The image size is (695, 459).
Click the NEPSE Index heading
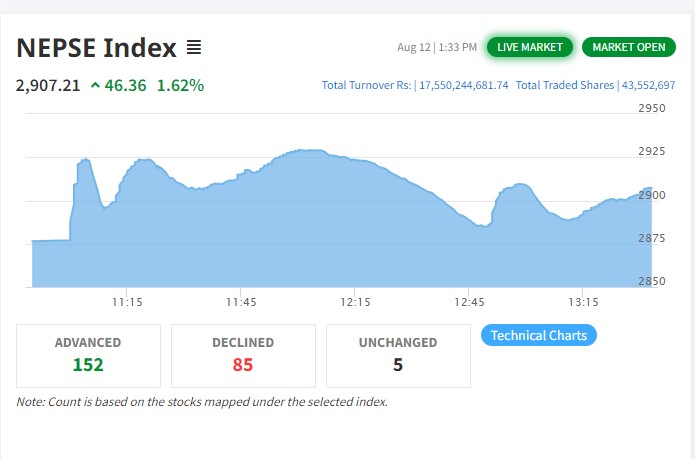coord(97,47)
